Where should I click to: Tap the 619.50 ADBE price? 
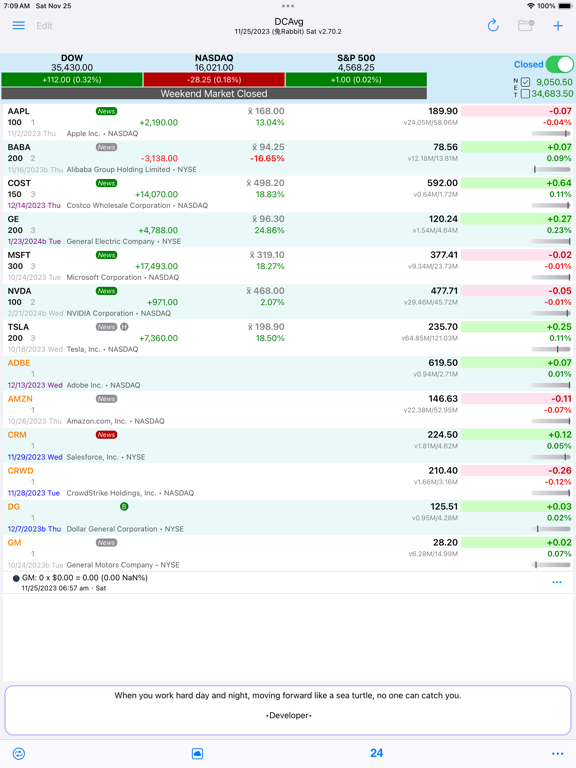click(443, 363)
